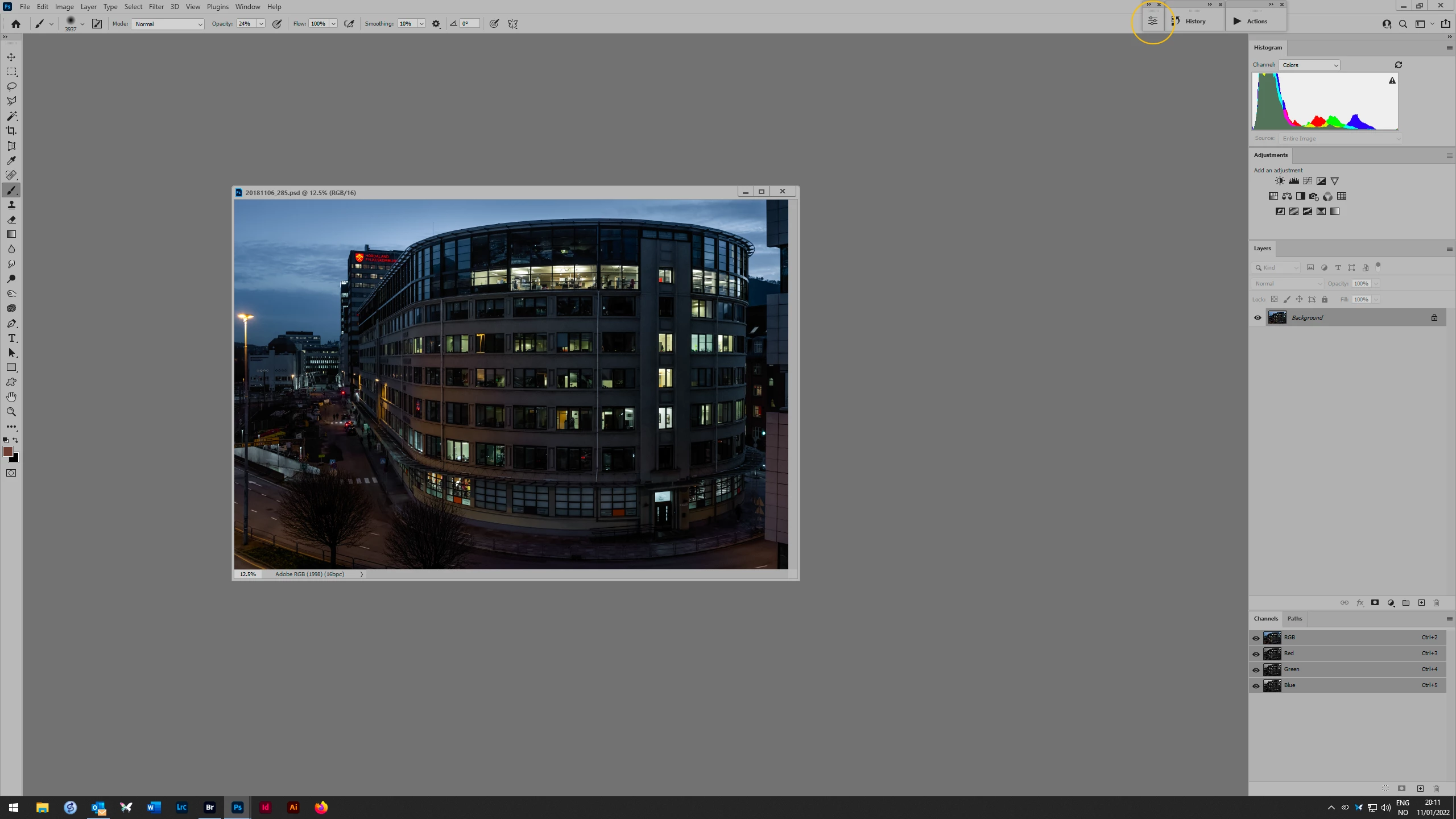
Task: Open histogram Channel Colors dropdown
Action: 1309,65
